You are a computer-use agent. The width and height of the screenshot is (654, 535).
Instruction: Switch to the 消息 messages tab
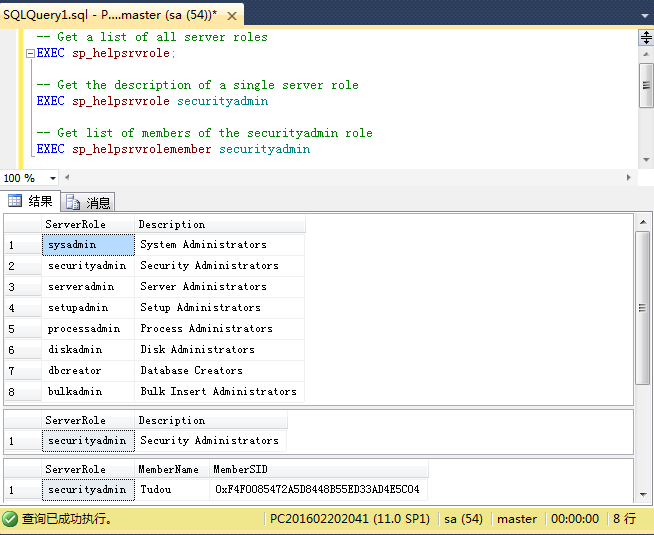point(88,202)
